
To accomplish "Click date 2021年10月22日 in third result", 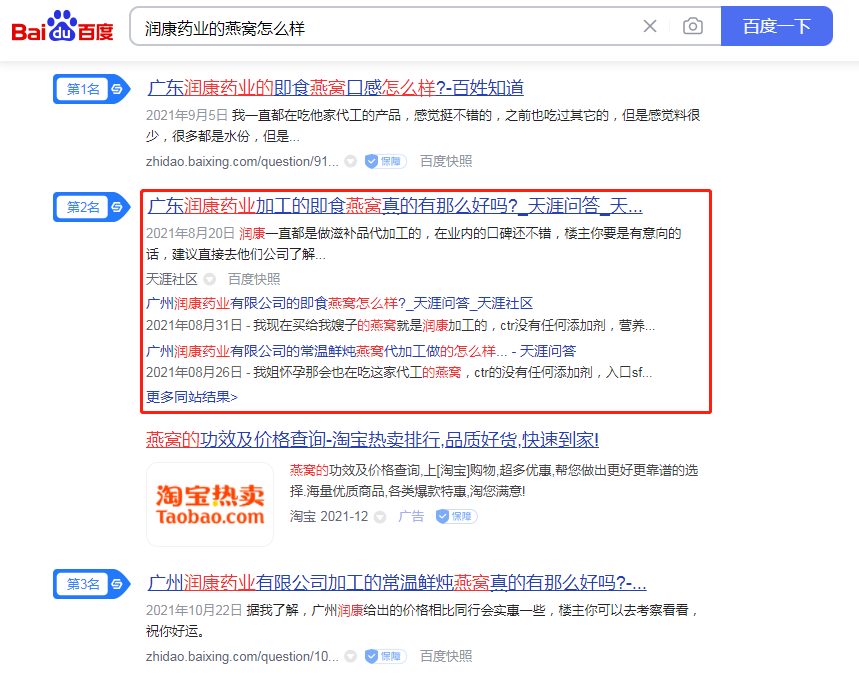I will pos(194,610).
